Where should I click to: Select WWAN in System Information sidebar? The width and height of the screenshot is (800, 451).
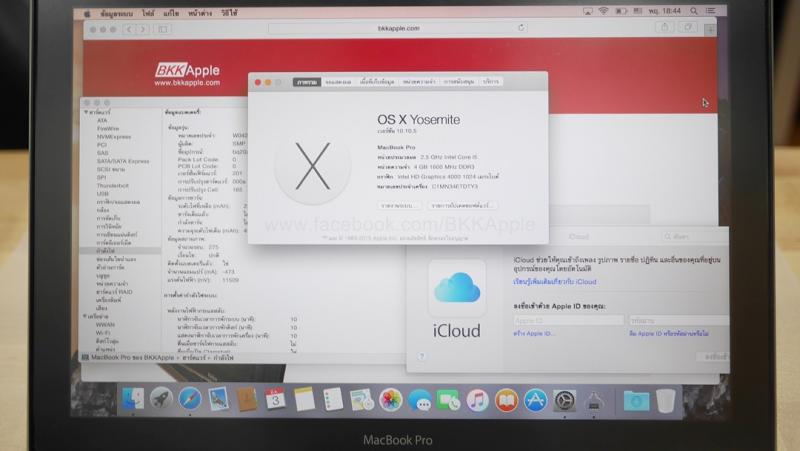[105, 324]
